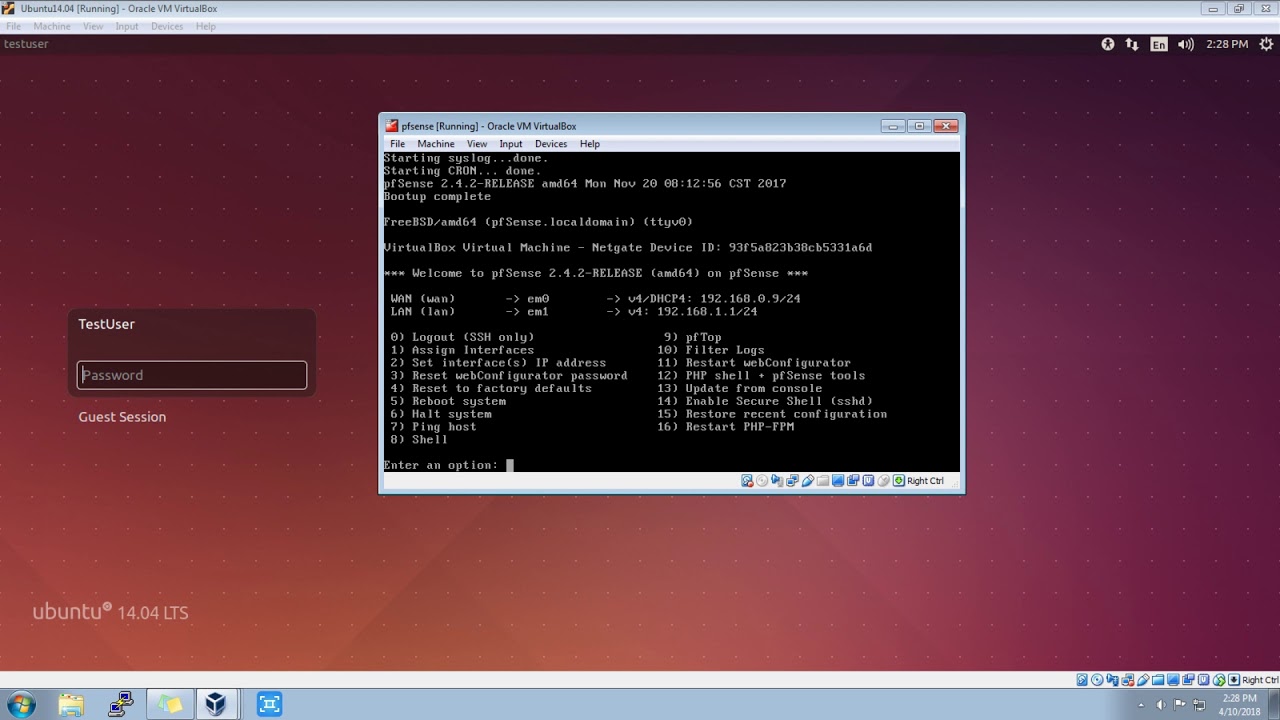
Task: Open the pfsense window View menu
Action: click(477, 144)
